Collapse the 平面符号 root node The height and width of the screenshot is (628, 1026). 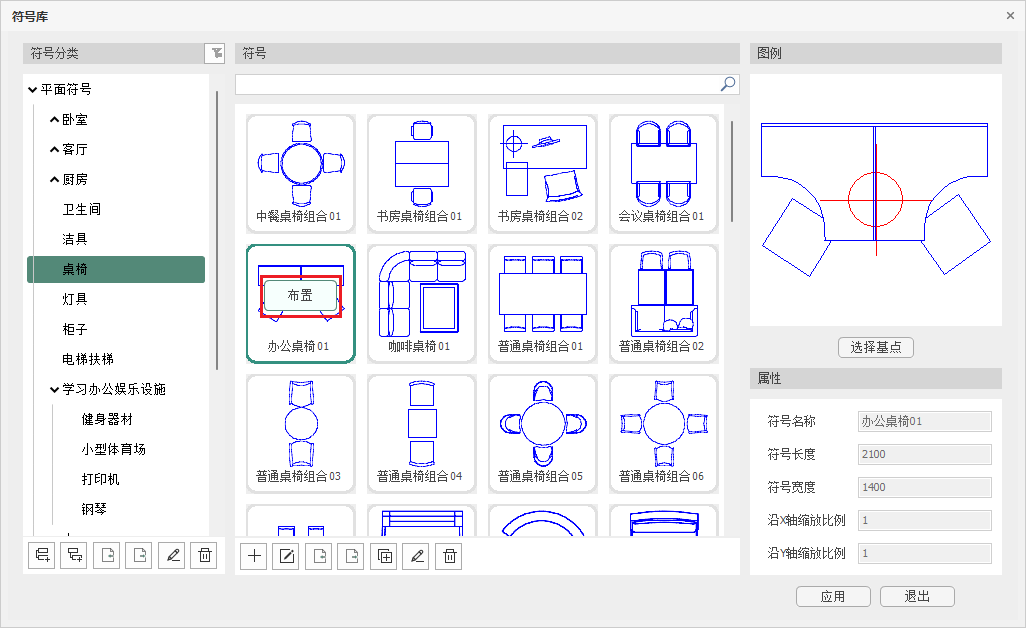34,90
